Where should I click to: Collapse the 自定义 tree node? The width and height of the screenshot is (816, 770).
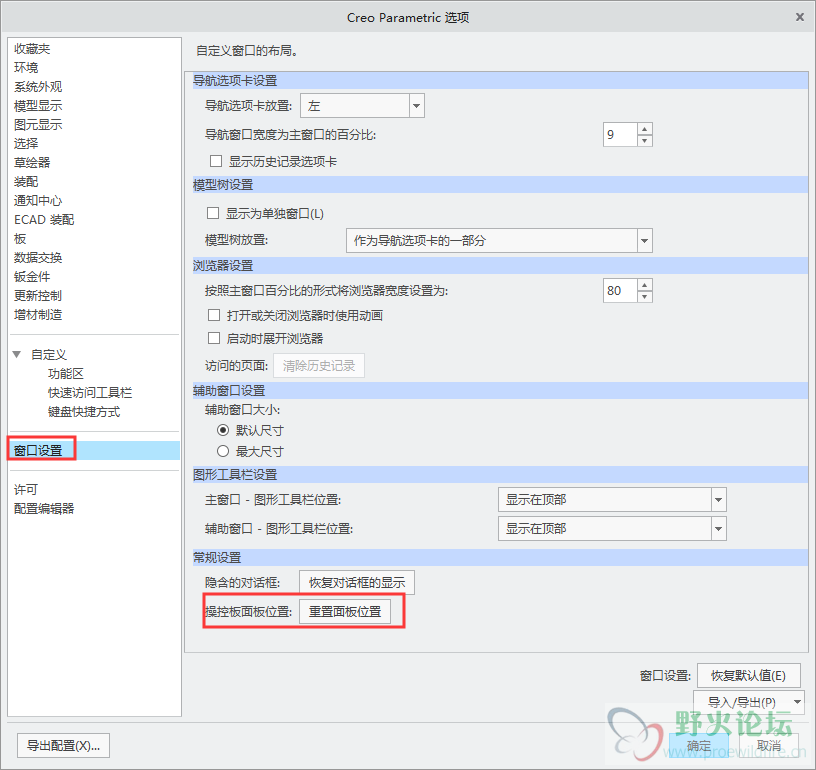tap(17, 354)
